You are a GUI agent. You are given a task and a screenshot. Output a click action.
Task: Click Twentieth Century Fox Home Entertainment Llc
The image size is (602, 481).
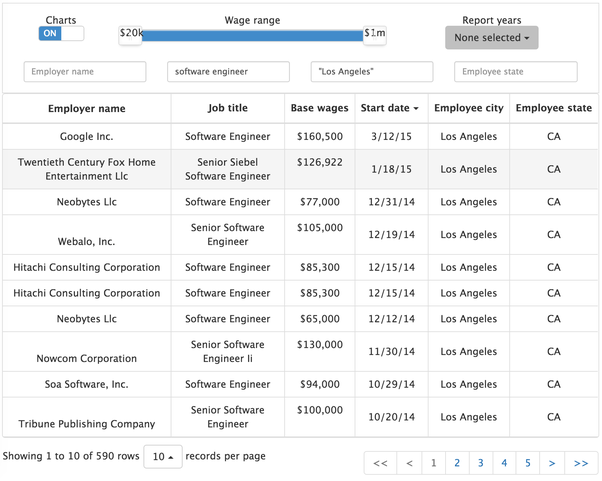87,169
